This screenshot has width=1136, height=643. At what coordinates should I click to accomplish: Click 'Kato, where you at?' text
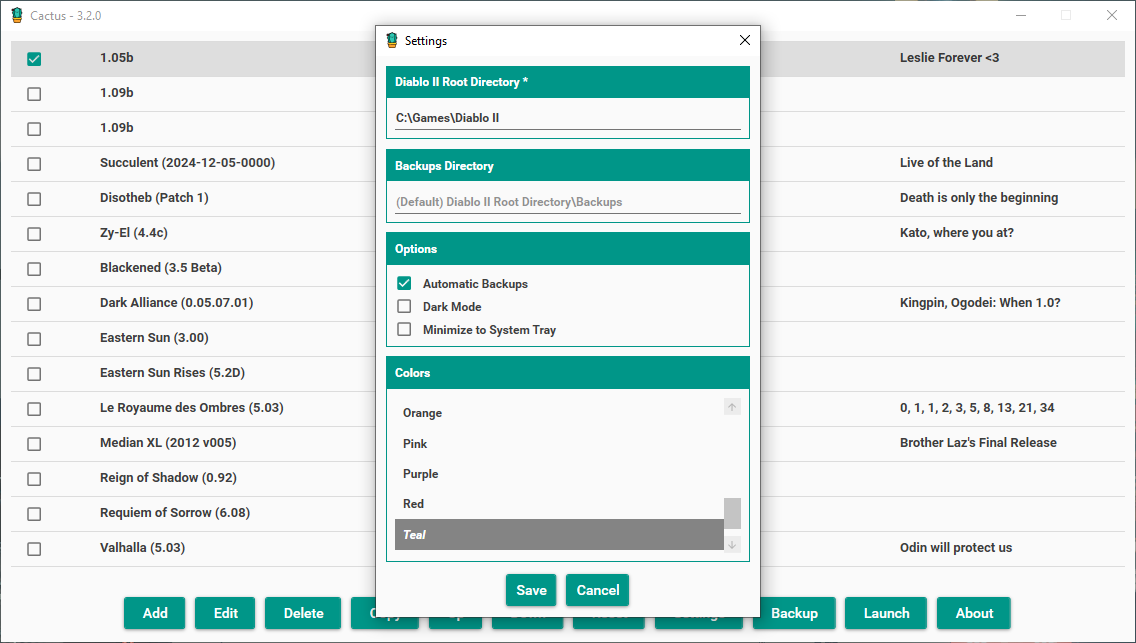tap(956, 233)
